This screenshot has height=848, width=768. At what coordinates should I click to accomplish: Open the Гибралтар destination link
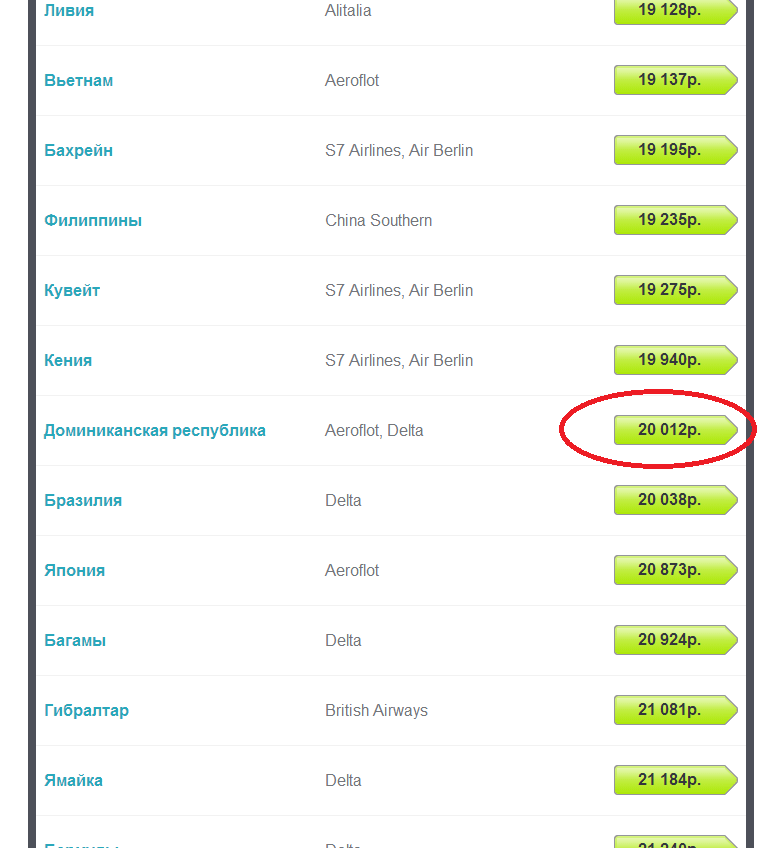coord(87,711)
